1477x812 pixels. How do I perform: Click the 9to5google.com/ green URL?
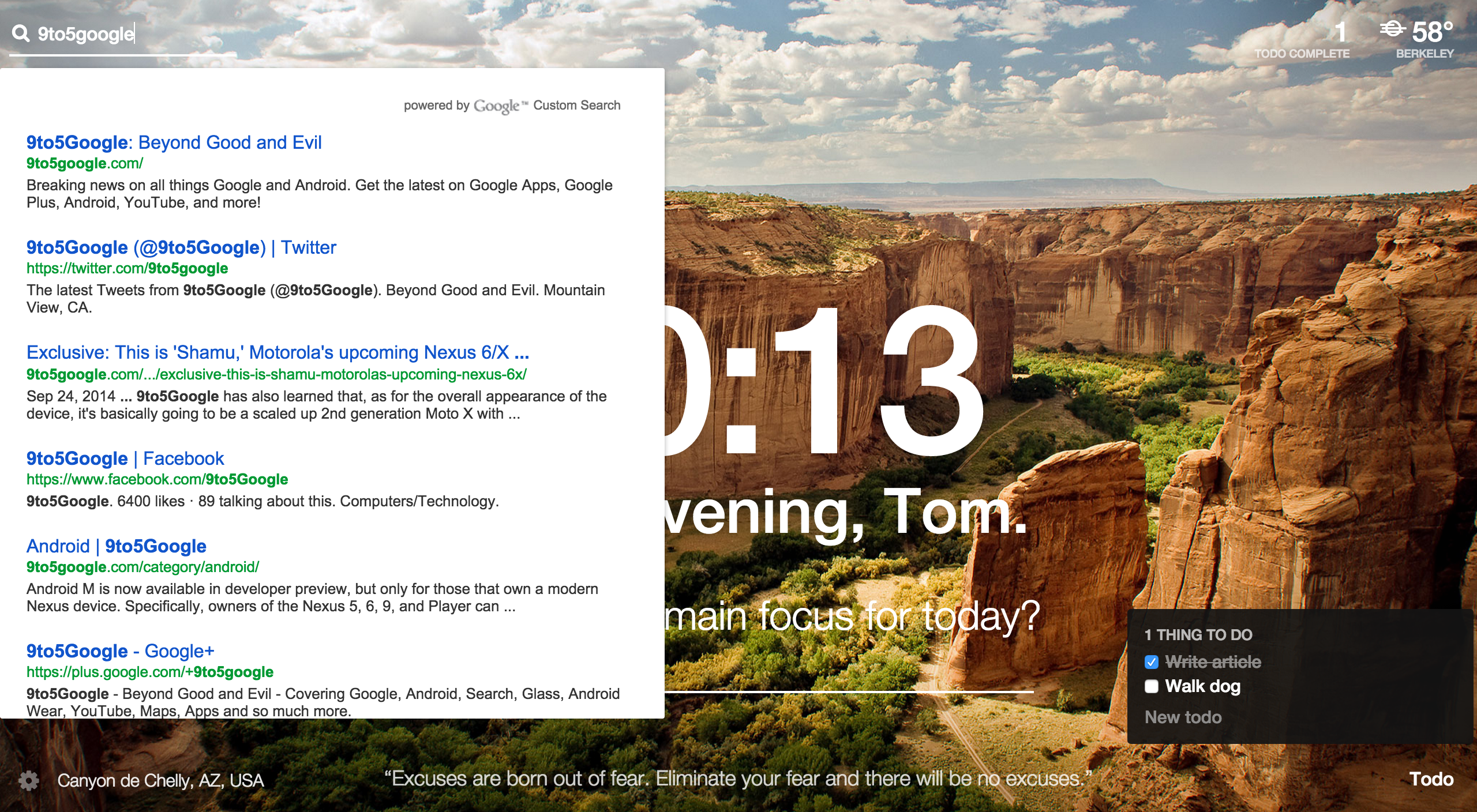point(85,163)
